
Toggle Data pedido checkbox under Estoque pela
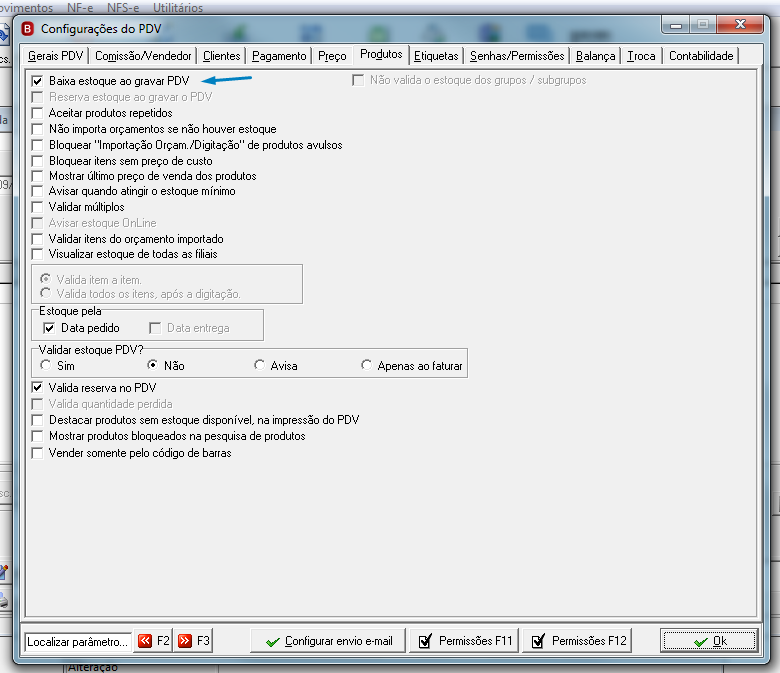(49, 328)
